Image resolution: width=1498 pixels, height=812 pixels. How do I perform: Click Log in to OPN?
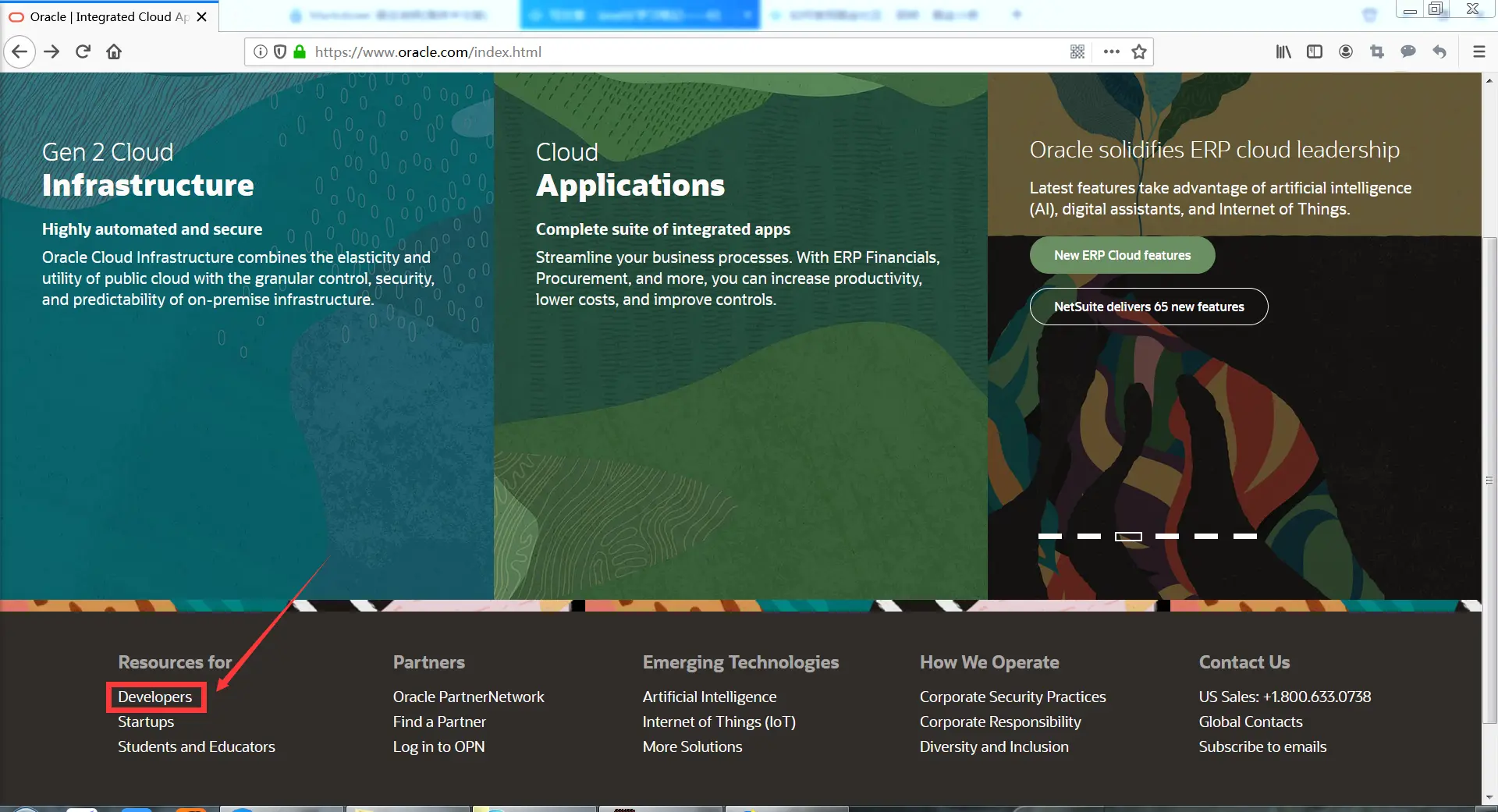438,746
